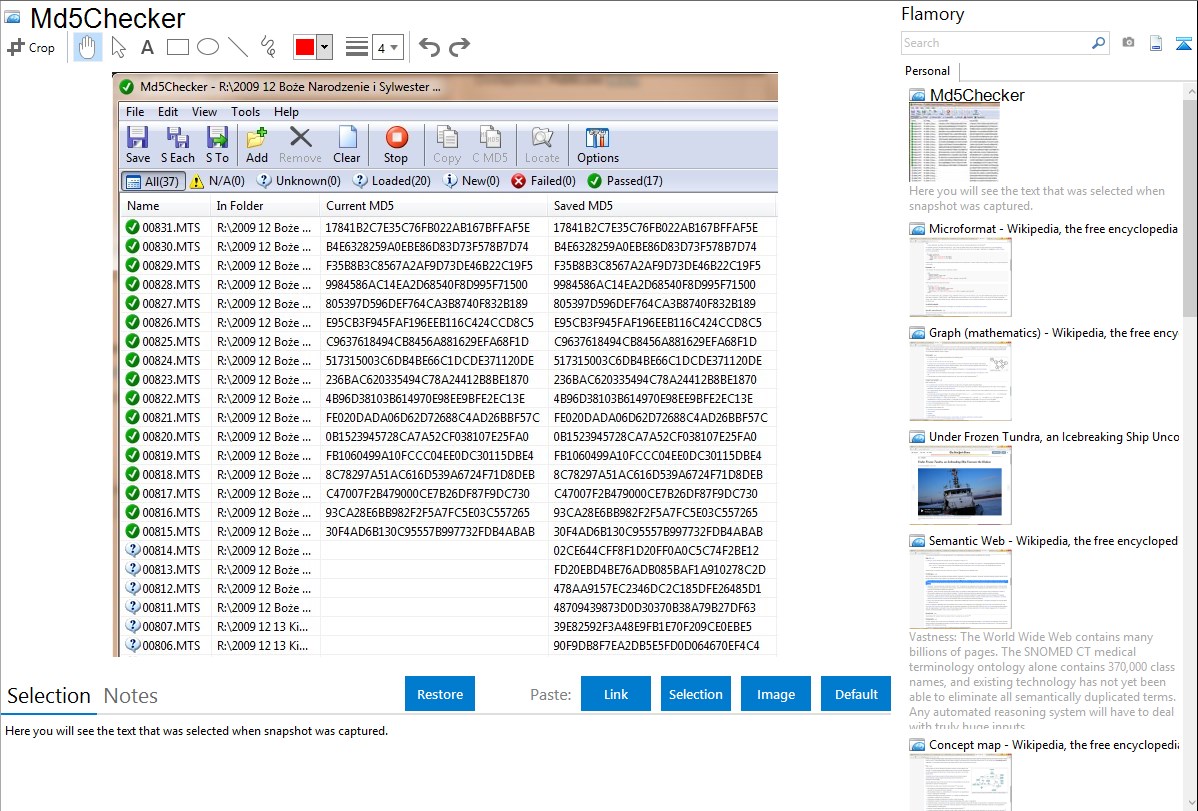Open the Personal tab

pyautogui.click(x=927, y=71)
